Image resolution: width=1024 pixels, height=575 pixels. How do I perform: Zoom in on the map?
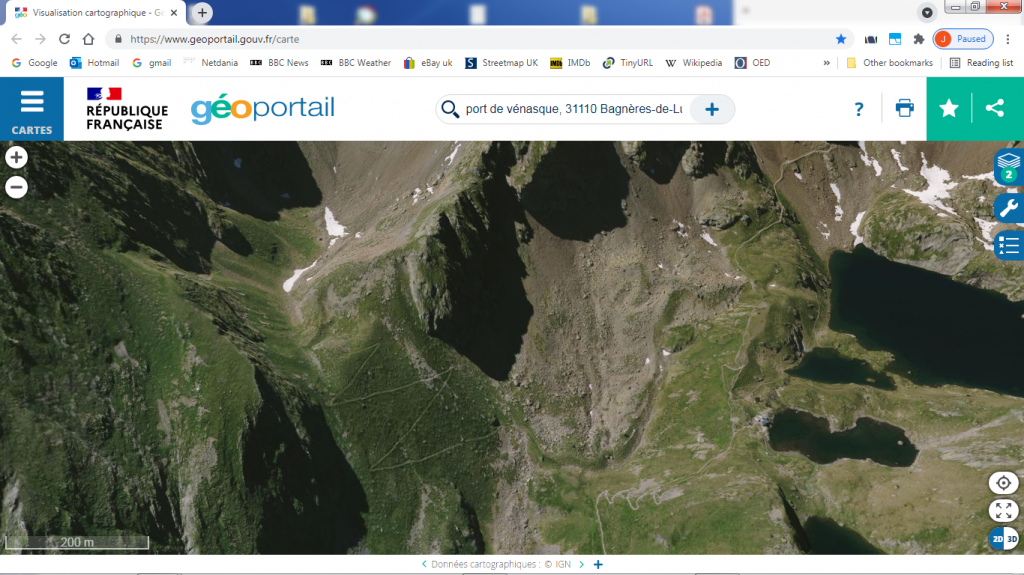[16, 158]
